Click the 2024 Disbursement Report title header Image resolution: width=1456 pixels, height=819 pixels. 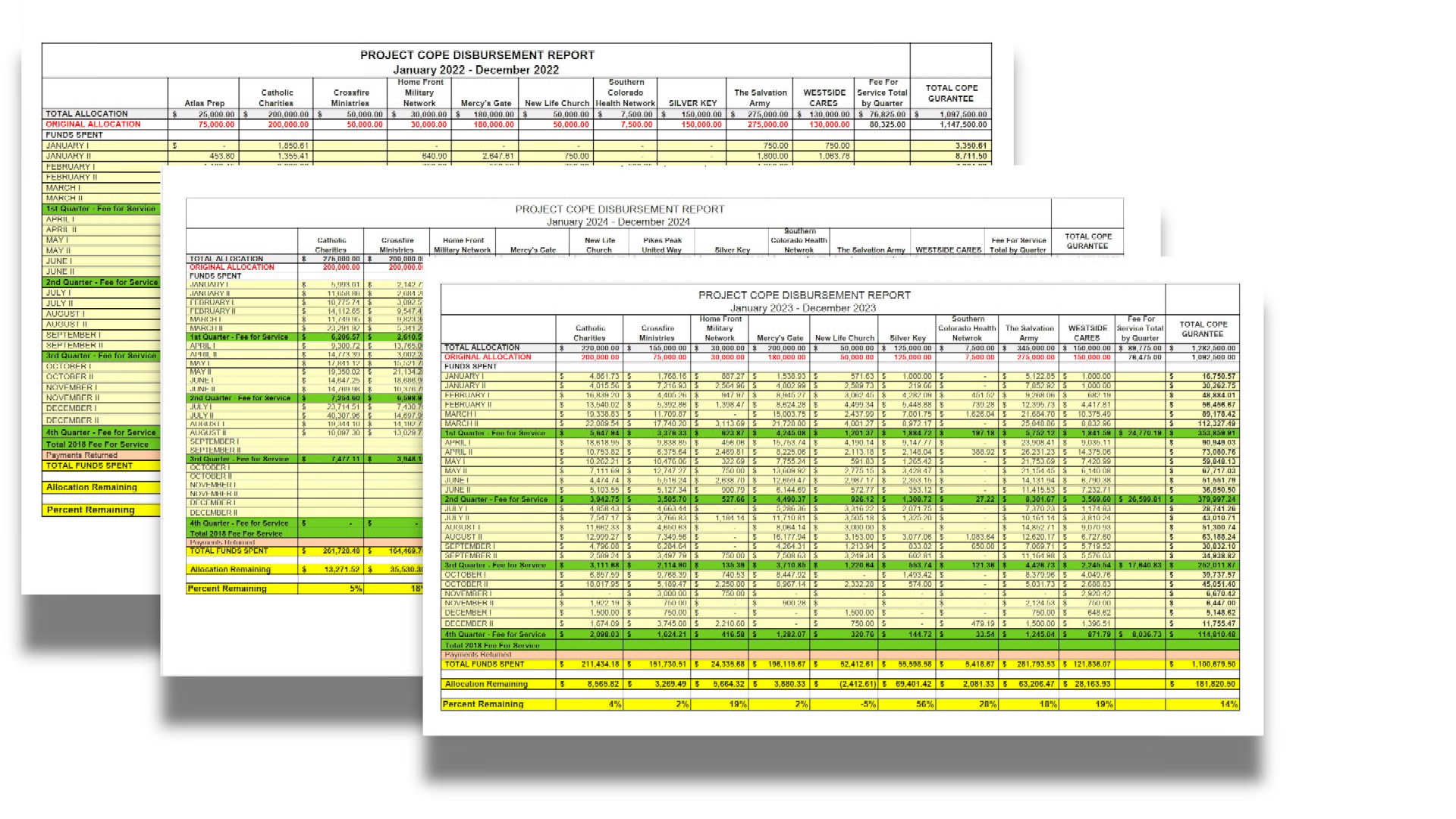619,209
